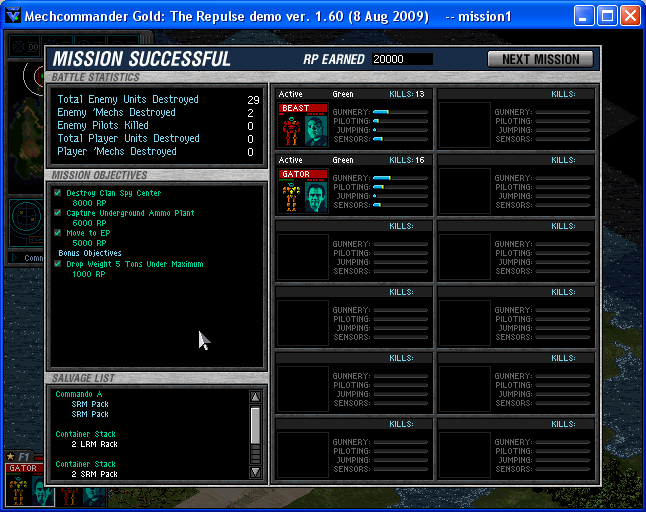Click salvage list scroll up arrow
Screen dimensions: 646x512
coord(255,396)
